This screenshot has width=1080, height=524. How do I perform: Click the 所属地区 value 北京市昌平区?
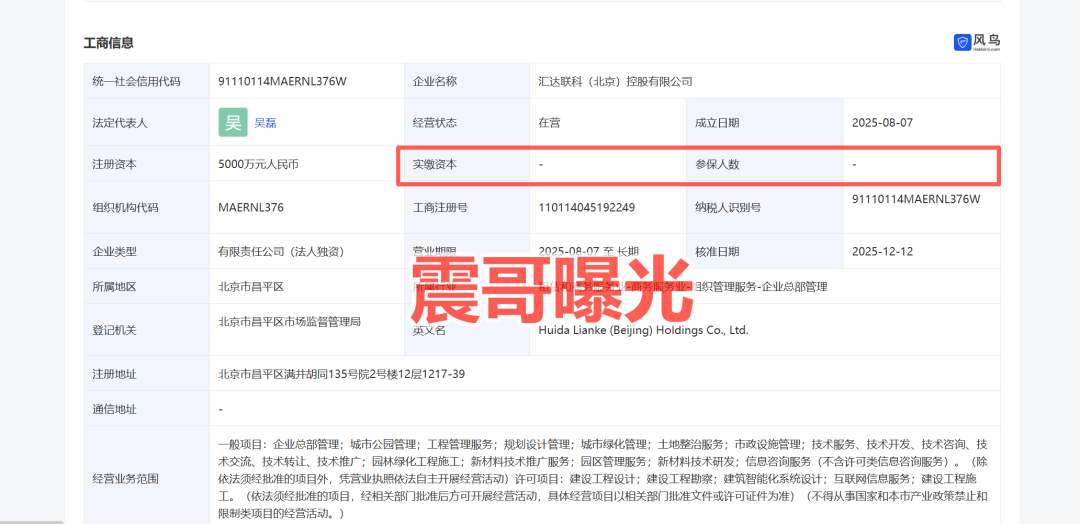[x=251, y=287]
